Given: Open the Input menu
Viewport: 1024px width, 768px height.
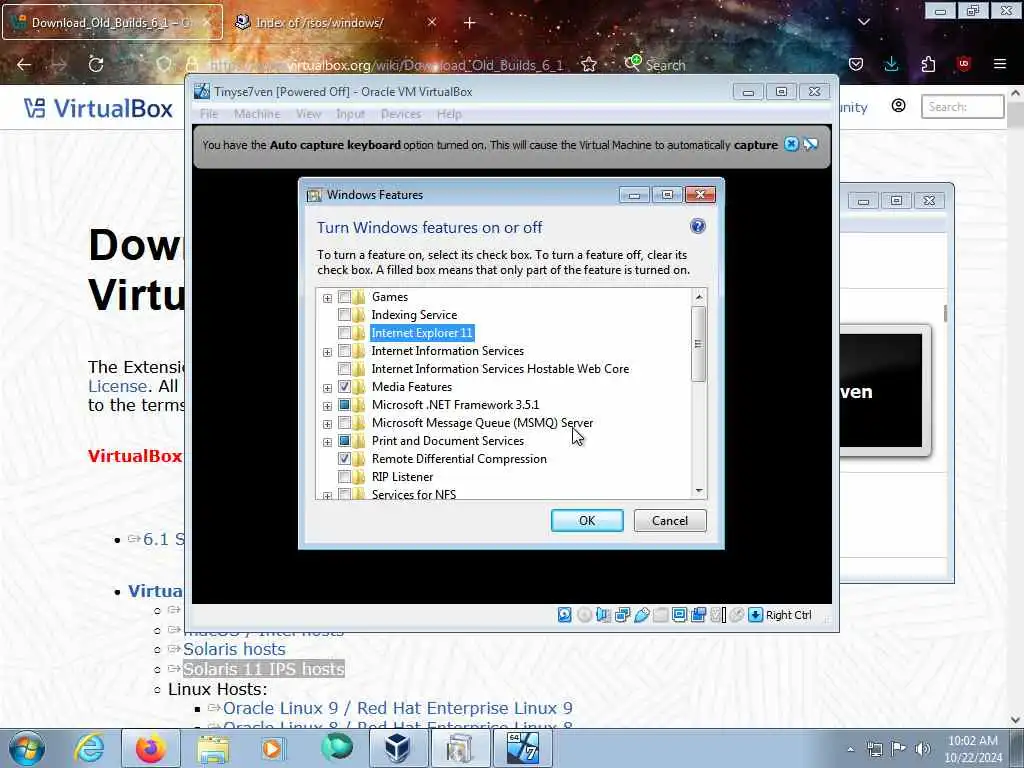Looking at the screenshot, I should [x=350, y=114].
